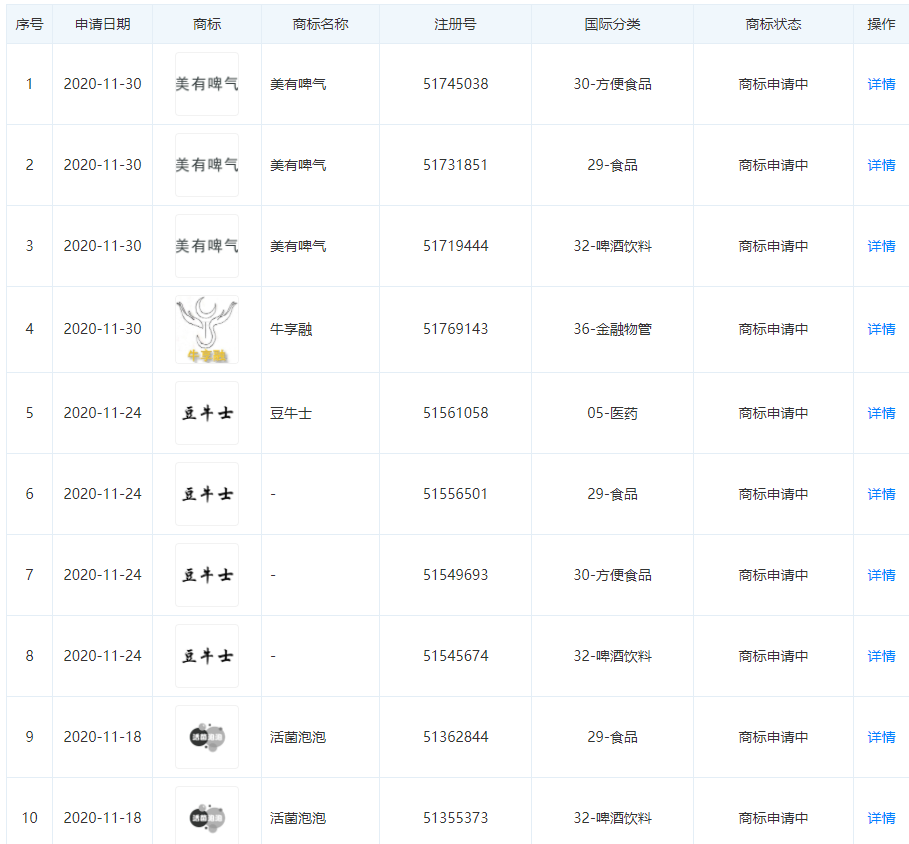Click the 申请日期 column header
The image size is (909, 844).
[x=102, y=24]
